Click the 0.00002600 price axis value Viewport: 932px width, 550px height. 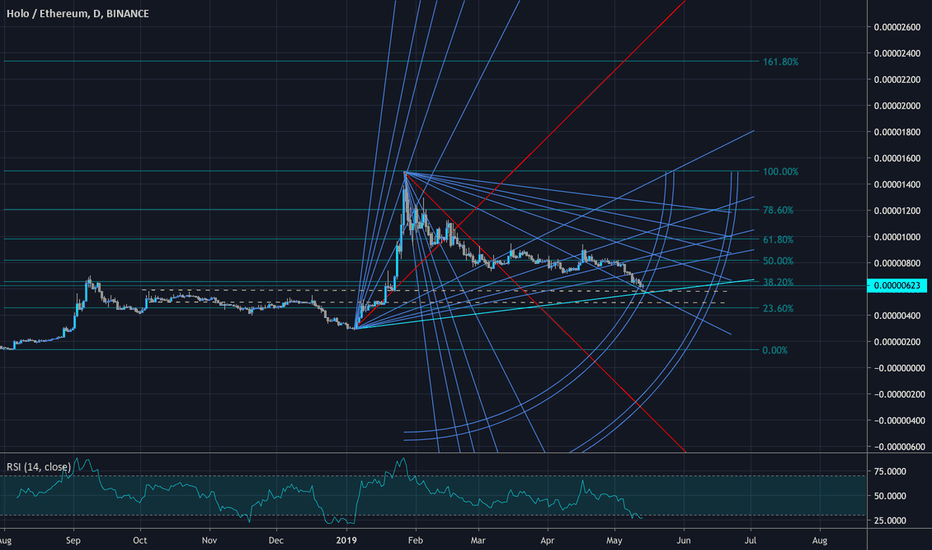897,27
